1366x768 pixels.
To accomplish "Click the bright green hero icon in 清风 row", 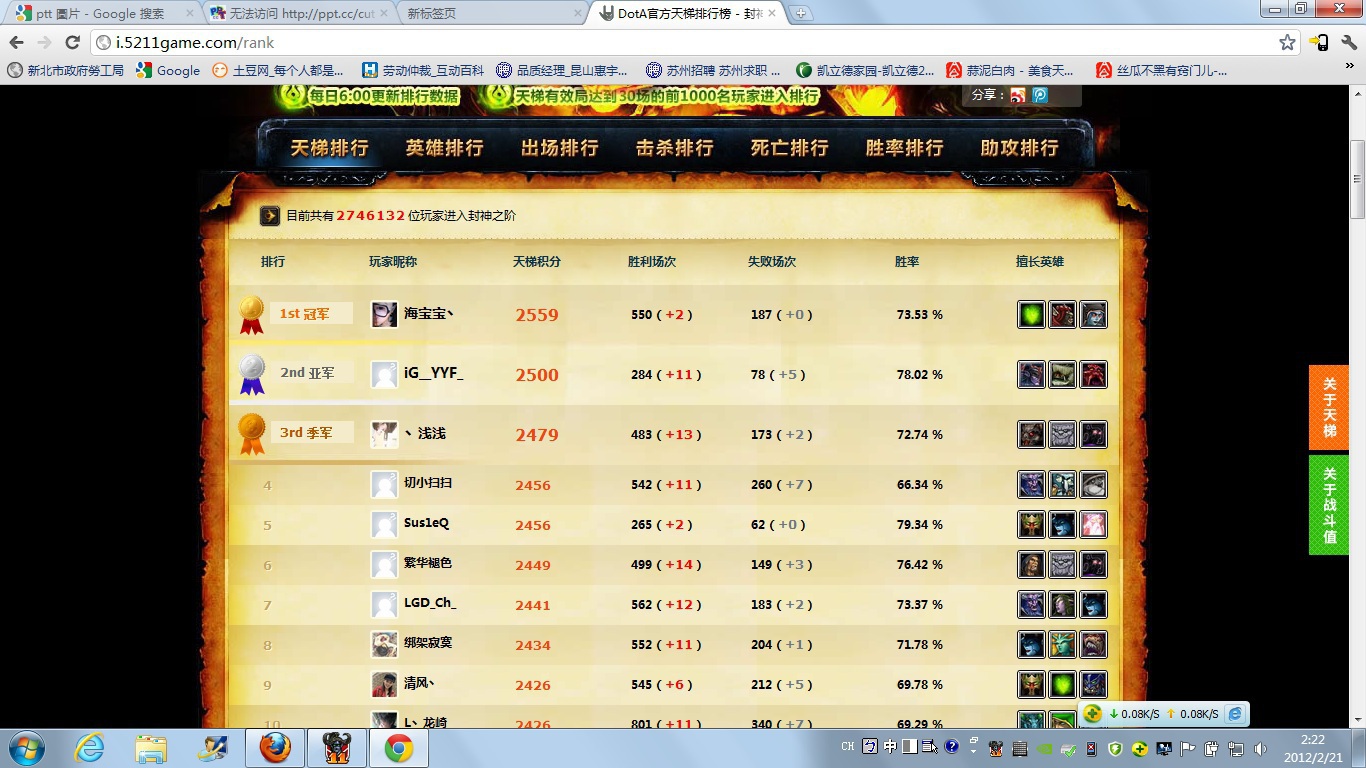I will pos(1063,684).
